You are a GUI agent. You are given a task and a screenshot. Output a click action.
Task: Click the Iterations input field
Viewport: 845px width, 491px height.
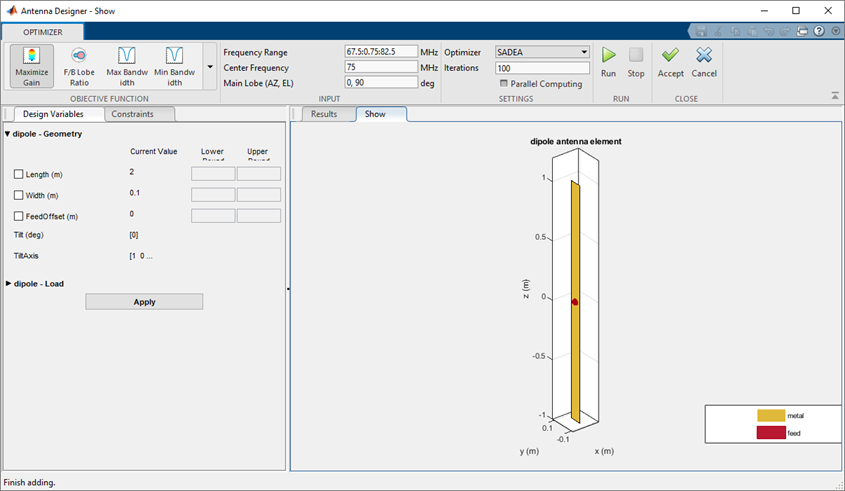[x=542, y=68]
